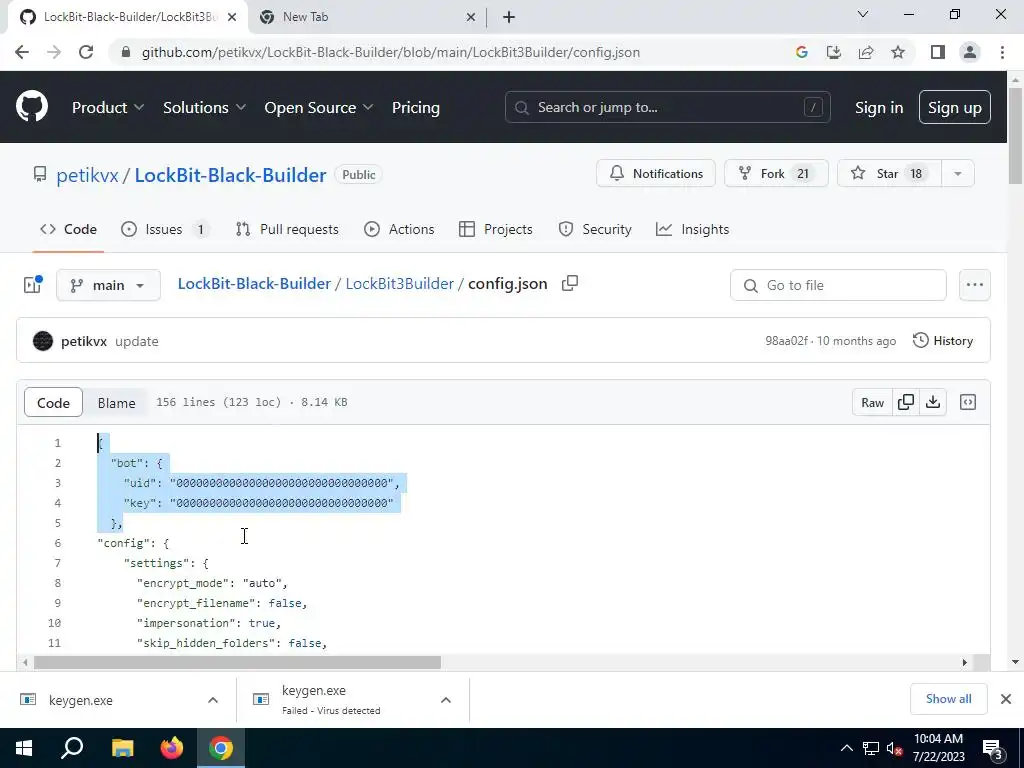Open the Code repository tab
The image size is (1024, 768).
tap(68, 229)
